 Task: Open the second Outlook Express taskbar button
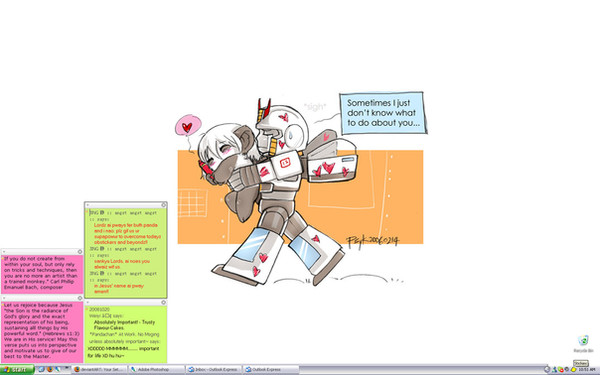click(x=271, y=370)
